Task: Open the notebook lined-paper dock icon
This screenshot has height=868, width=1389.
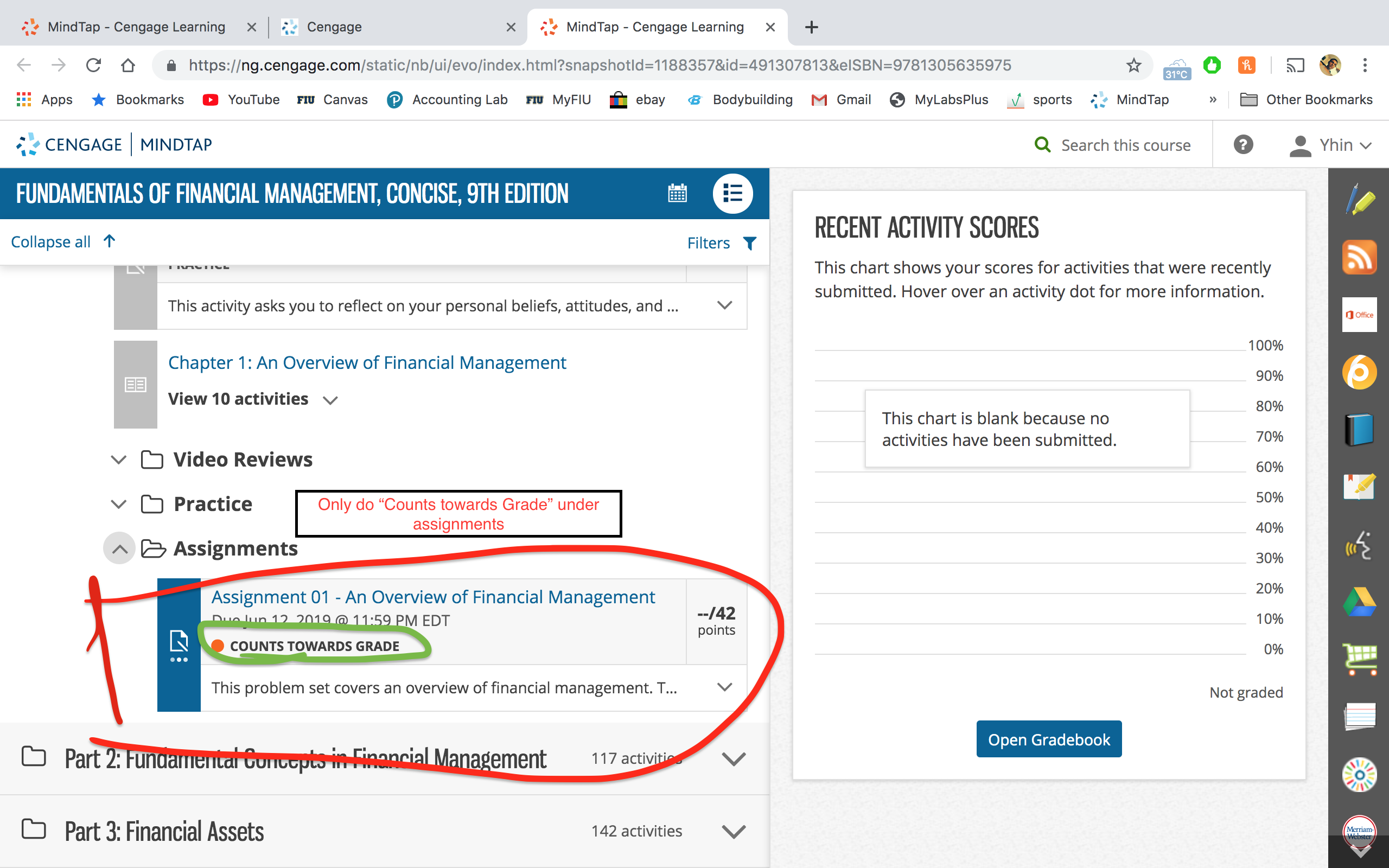Action: coord(1359,717)
